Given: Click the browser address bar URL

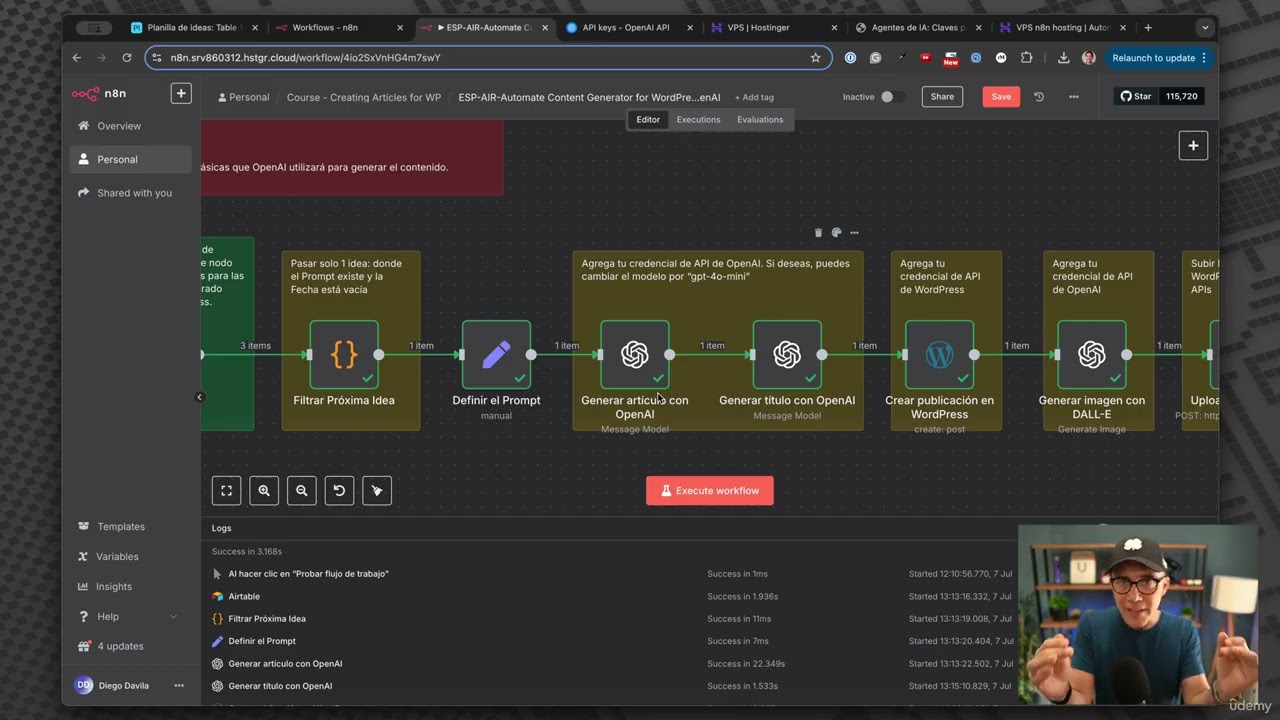Looking at the screenshot, I should pos(306,58).
